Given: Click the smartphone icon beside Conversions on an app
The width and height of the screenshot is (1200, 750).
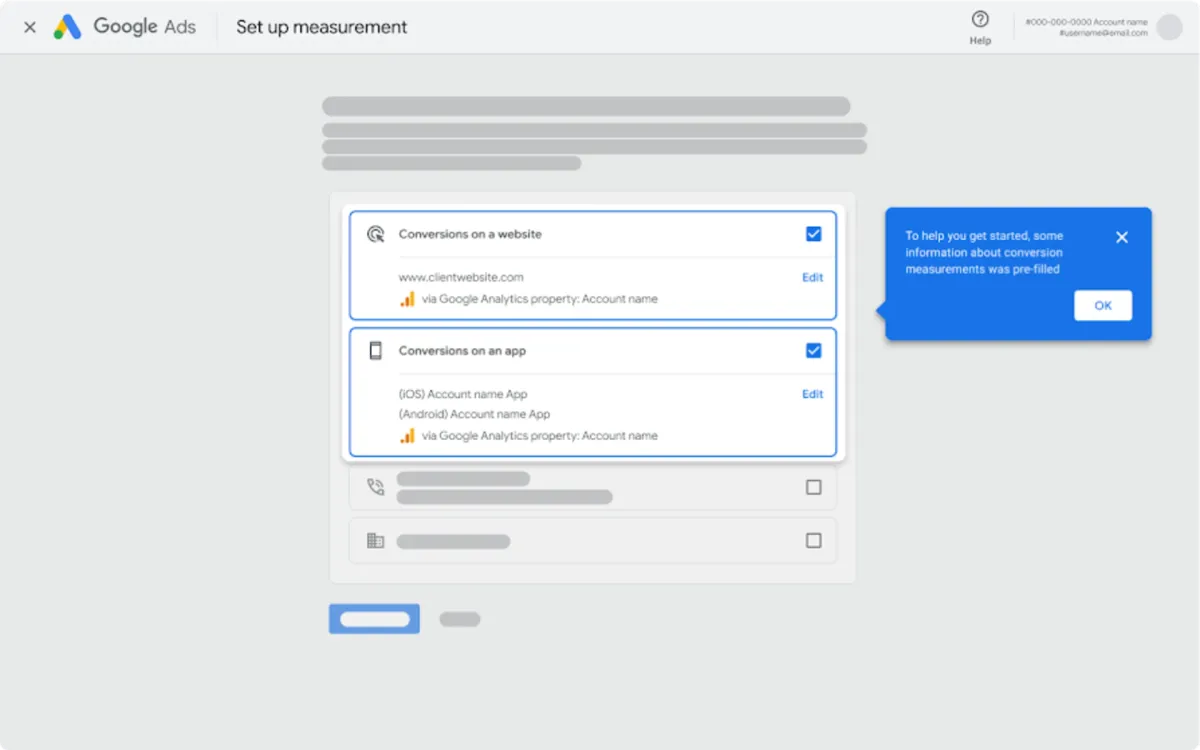Looking at the screenshot, I should [x=377, y=350].
